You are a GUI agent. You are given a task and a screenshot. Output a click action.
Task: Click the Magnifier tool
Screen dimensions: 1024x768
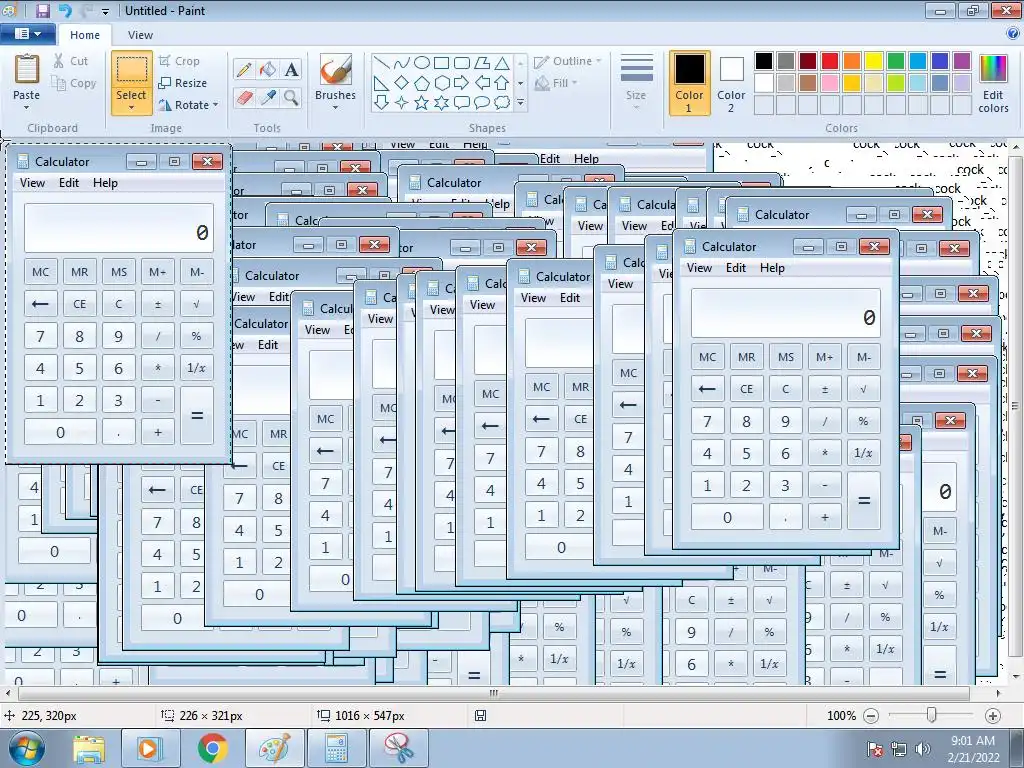click(x=291, y=98)
